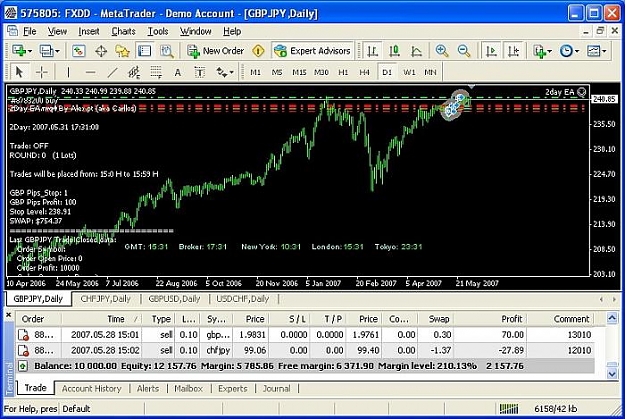Open the Data Window crosshair icon

point(101,51)
